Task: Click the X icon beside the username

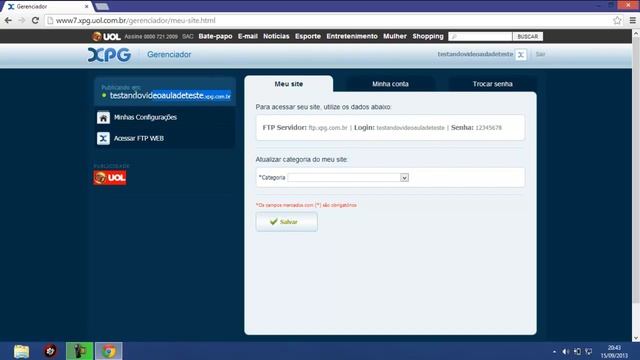Action: point(521,55)
